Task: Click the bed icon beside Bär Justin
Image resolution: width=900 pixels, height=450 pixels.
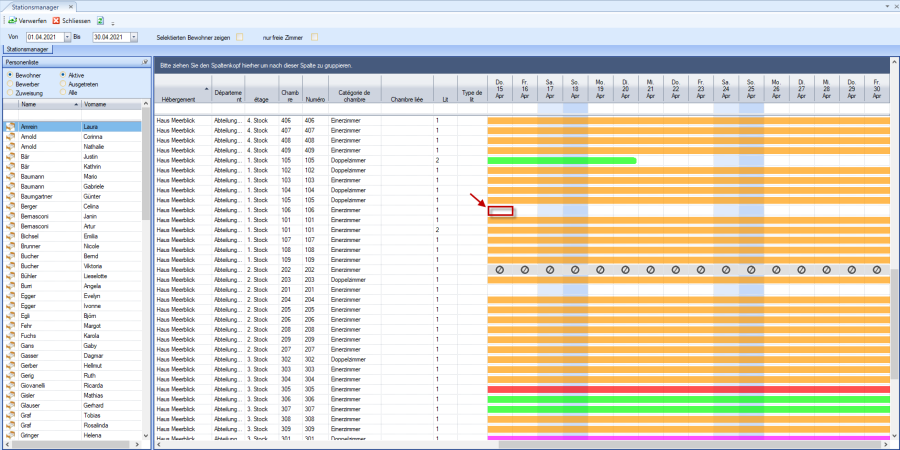Action: coord(10,157)
